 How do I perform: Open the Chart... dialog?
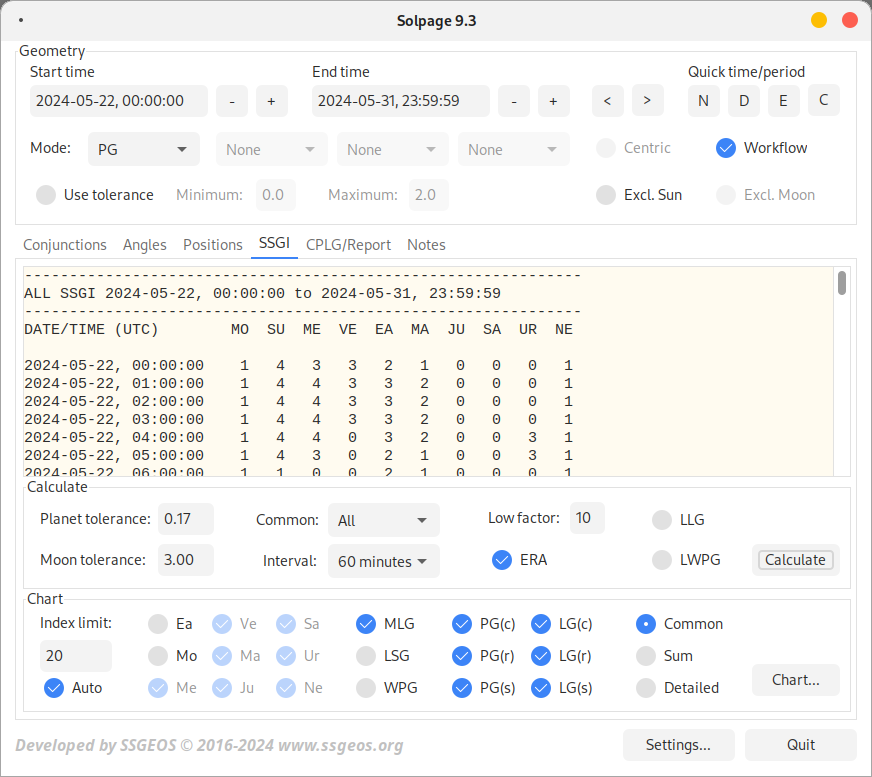pyautogui.click(x=795, y=680)
